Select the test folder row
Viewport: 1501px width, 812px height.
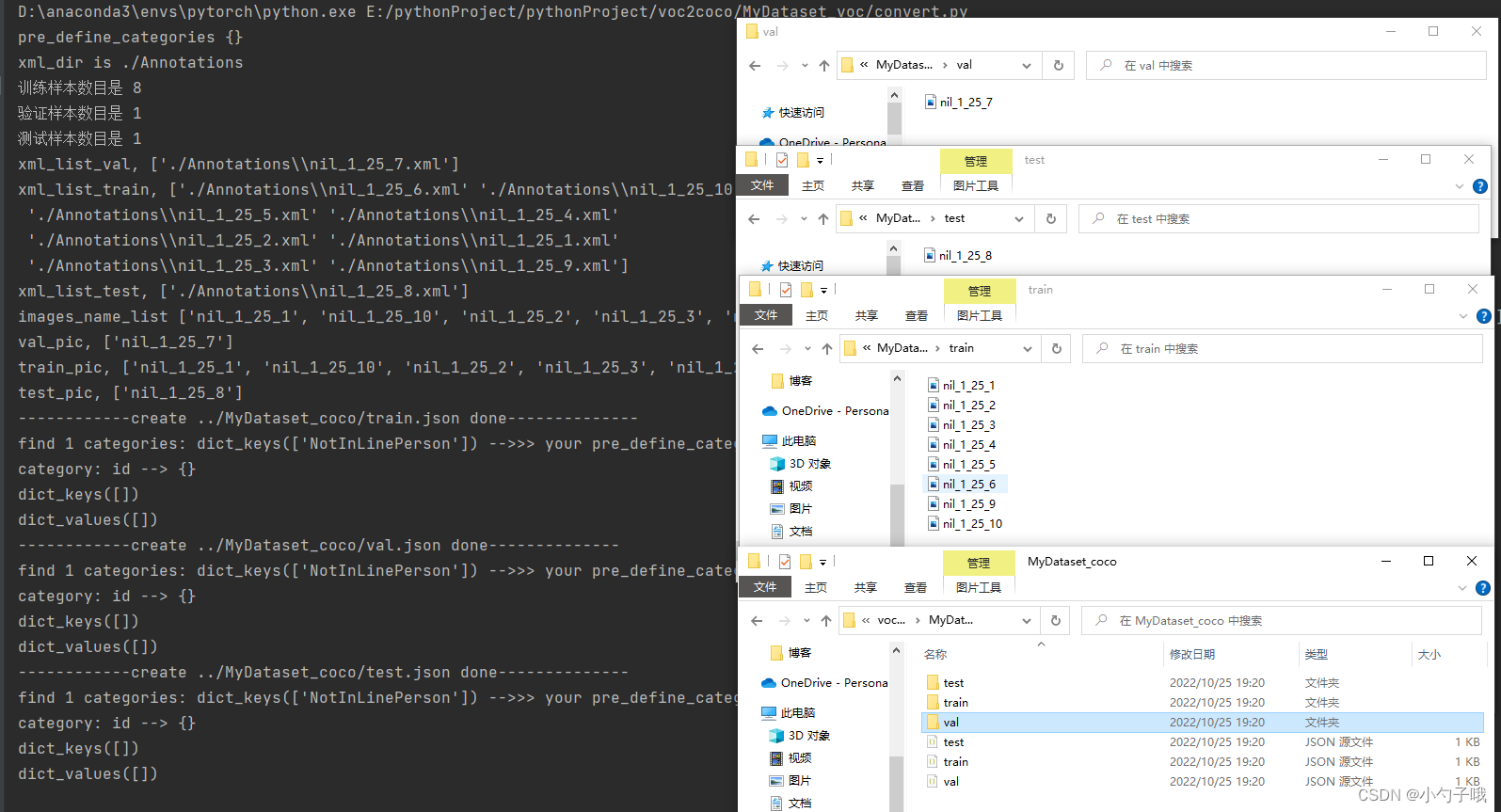click(1203, 683)
